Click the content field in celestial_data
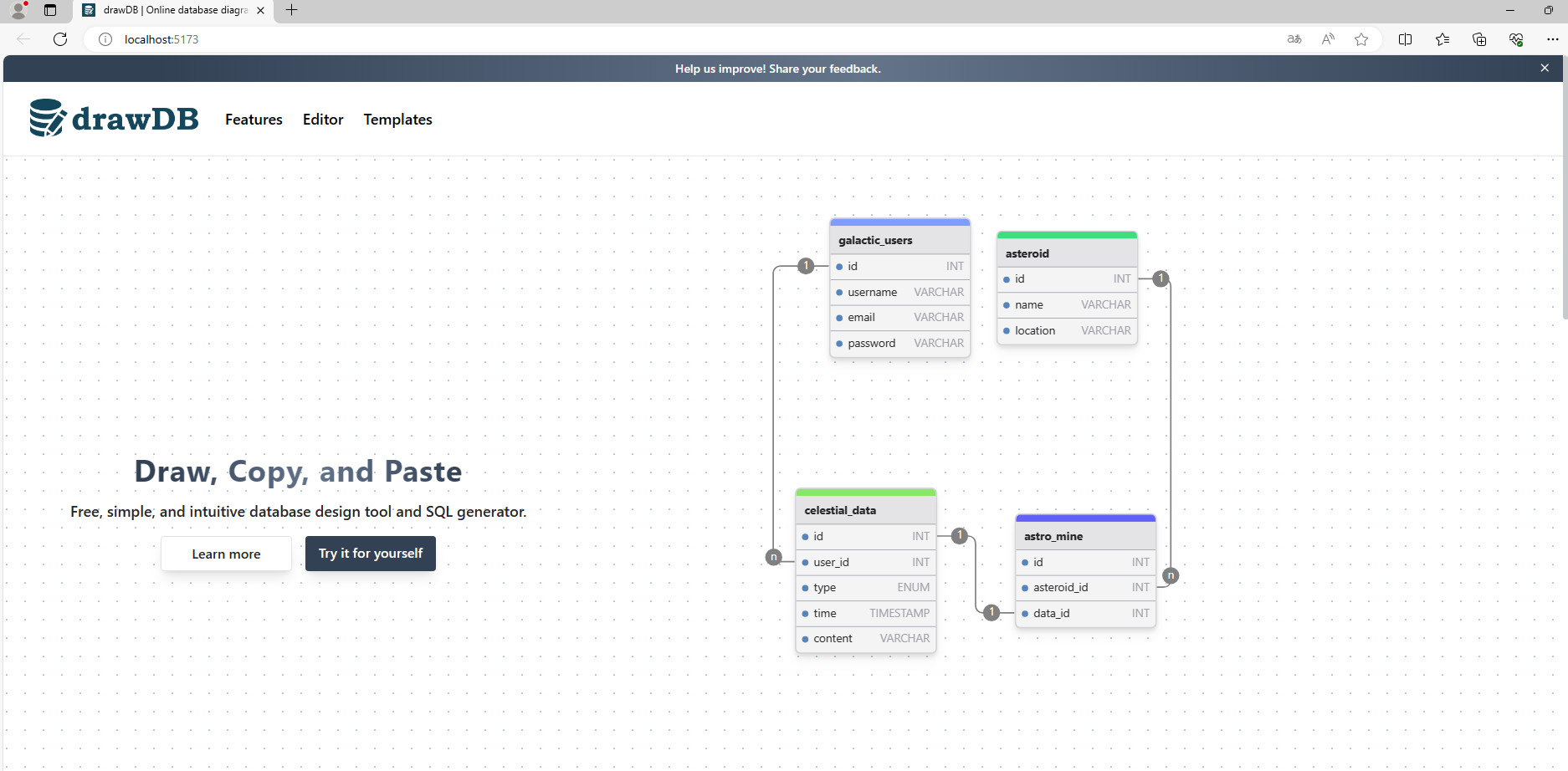The height and width of the screenshot is (771, 1568). click(866, 638)
